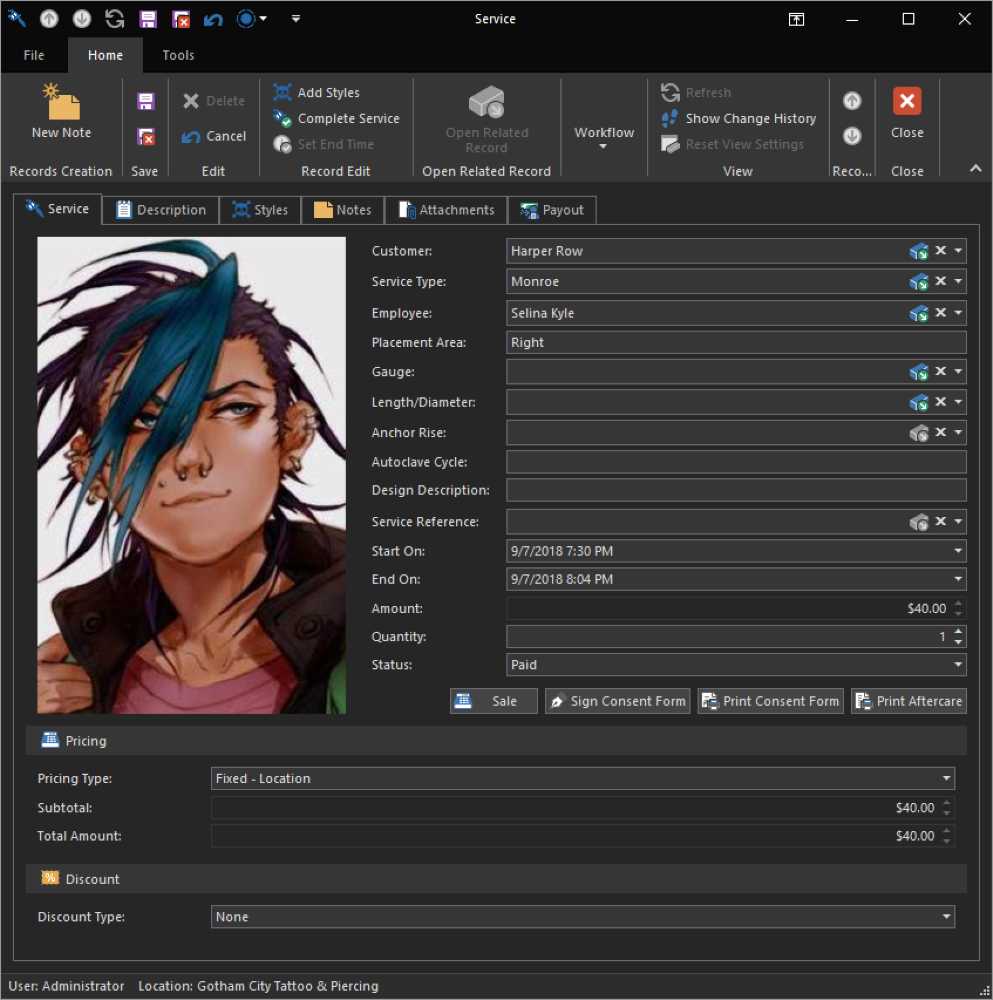Switch to the Description tab
The width and height of the screenshot is (993, 1000).
point(161,210)
